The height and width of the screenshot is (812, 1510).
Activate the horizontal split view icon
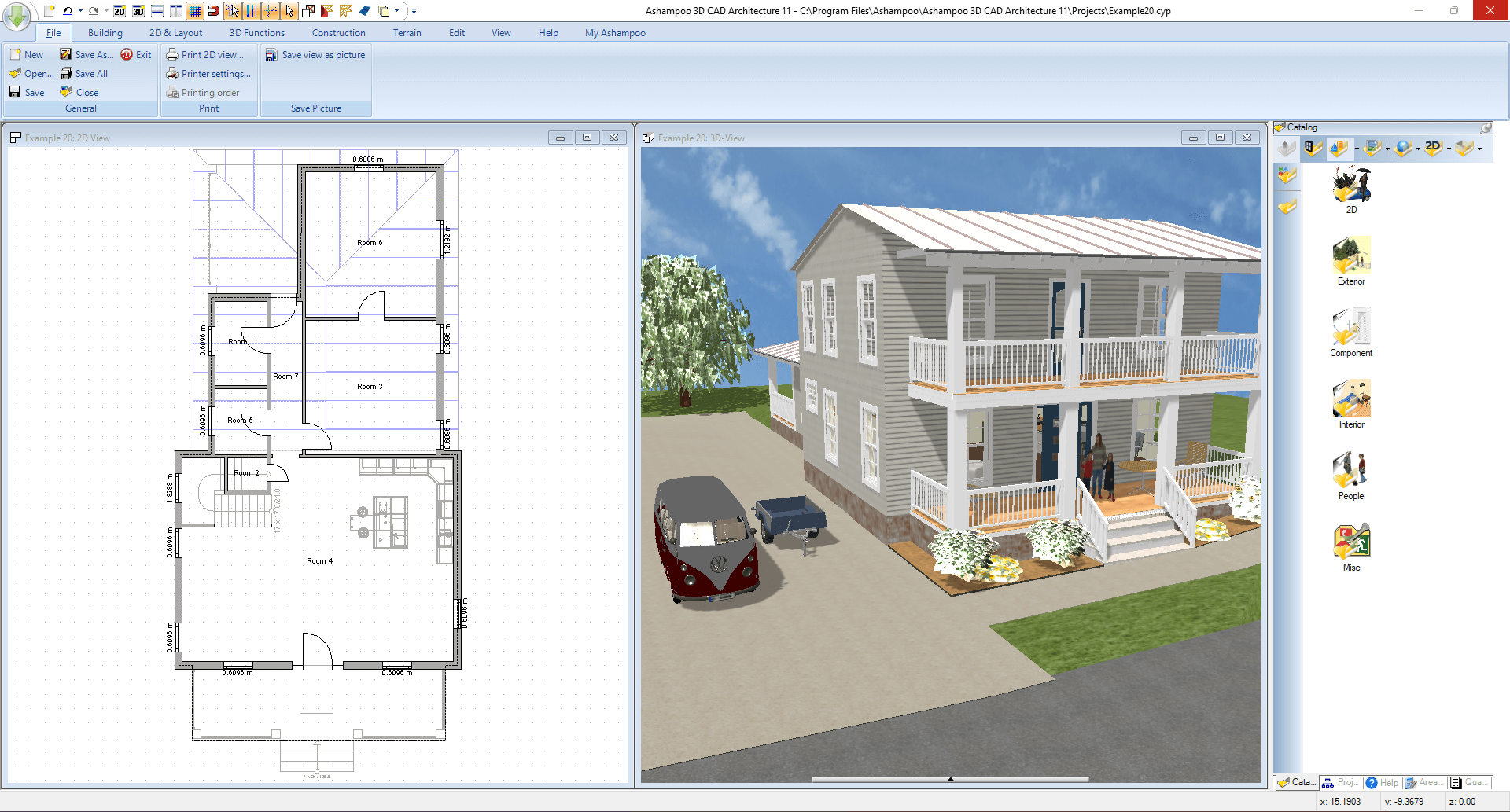157,11
